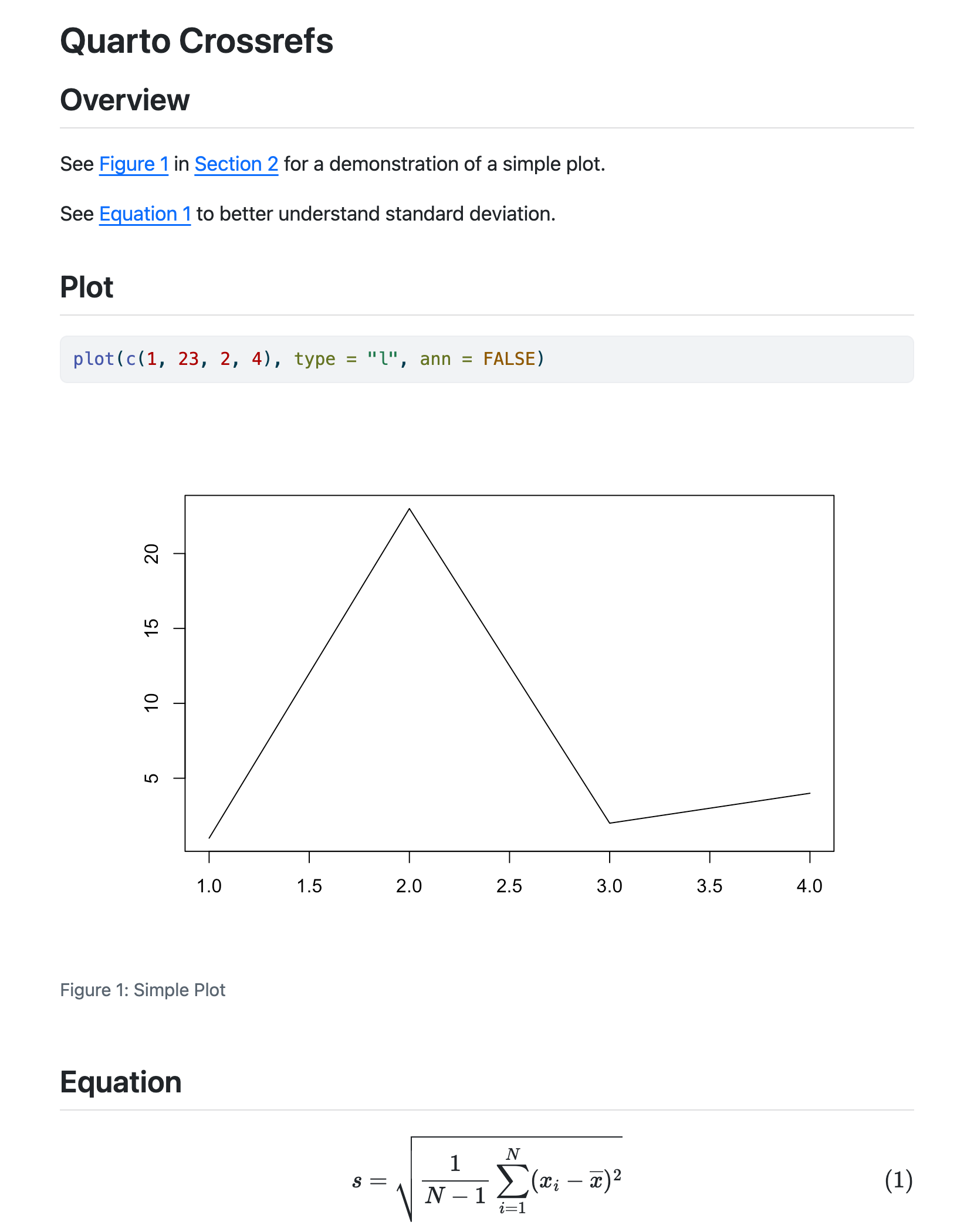Screen dimensions: 974x1232
Task: Click the equation number (1) label
Action: pos(898,1180)
